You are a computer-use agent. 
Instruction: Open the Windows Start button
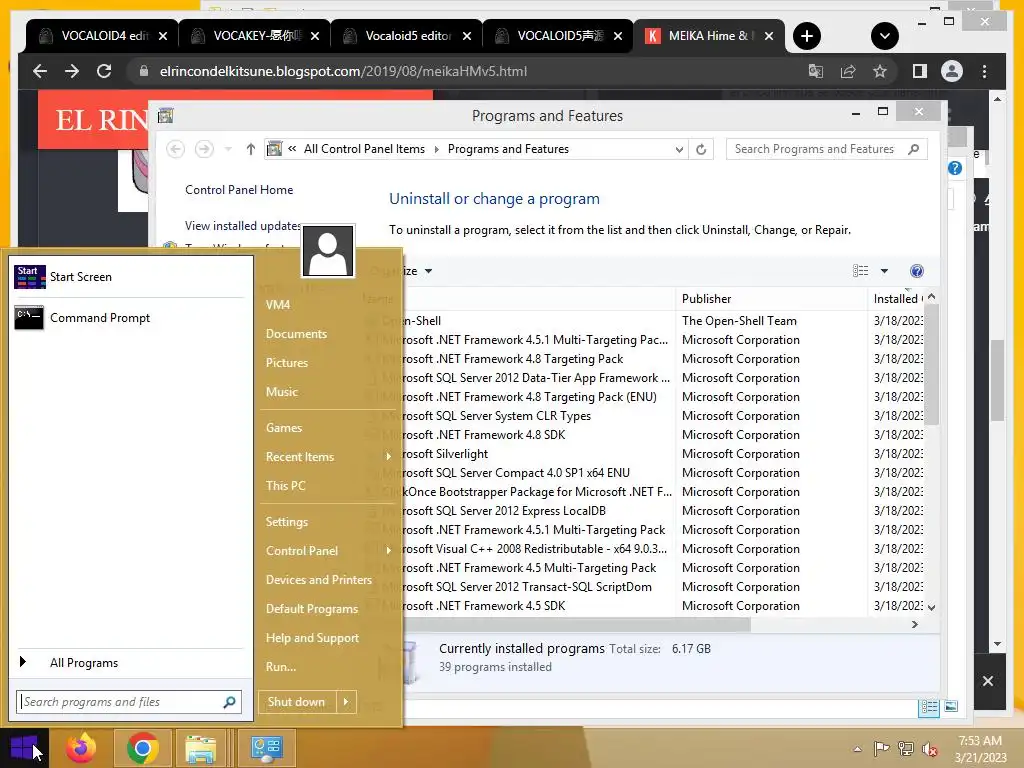[24, 748]
